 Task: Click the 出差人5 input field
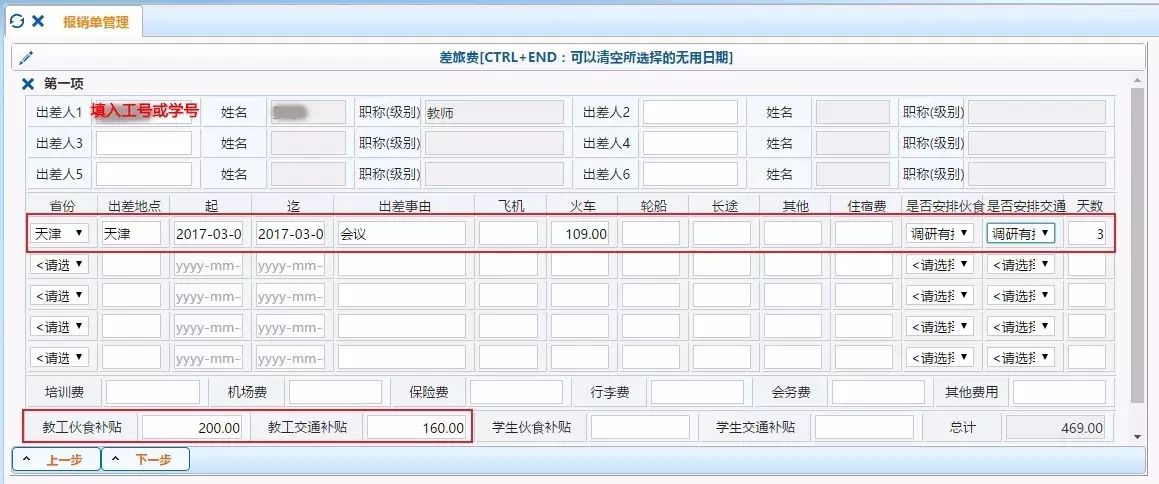pyautogui.click(x=144, y=174)
